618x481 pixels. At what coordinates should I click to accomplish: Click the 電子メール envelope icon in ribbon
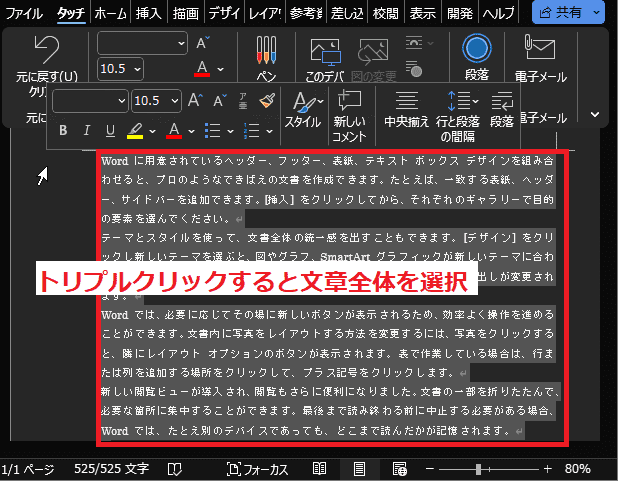click(x=540, y=50)
